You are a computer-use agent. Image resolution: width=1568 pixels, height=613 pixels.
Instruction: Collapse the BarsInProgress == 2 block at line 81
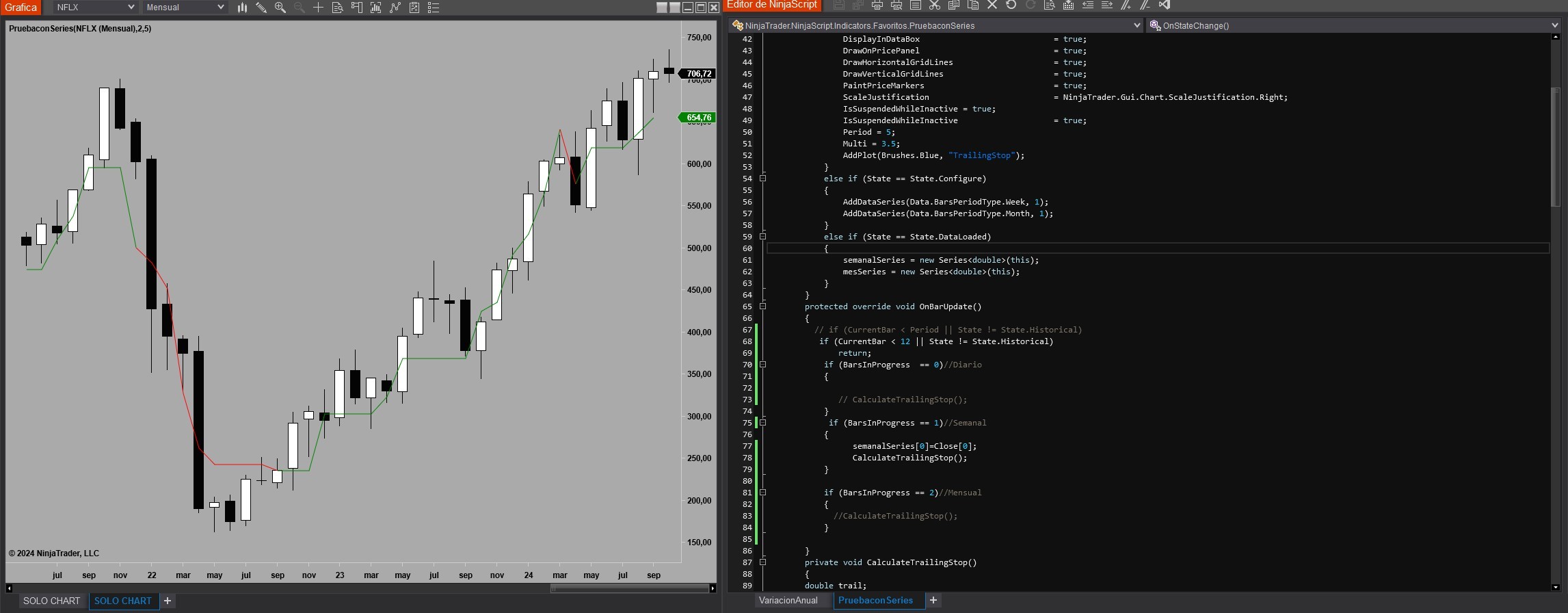[762, 493]
